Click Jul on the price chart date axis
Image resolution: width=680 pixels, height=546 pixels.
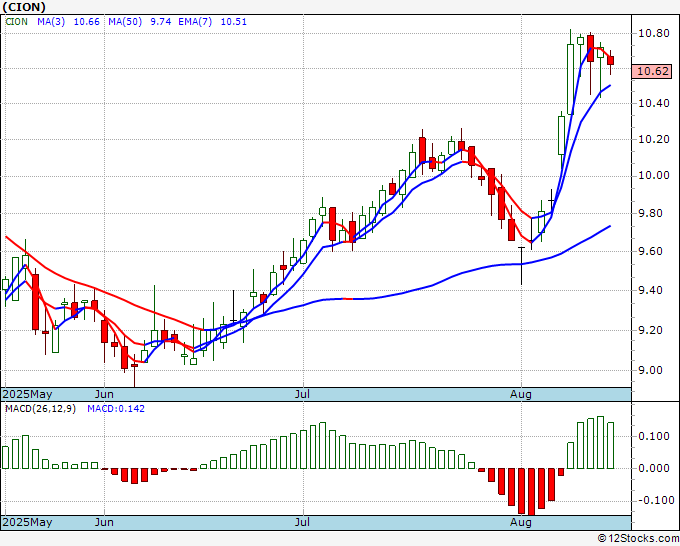(302, 394)
